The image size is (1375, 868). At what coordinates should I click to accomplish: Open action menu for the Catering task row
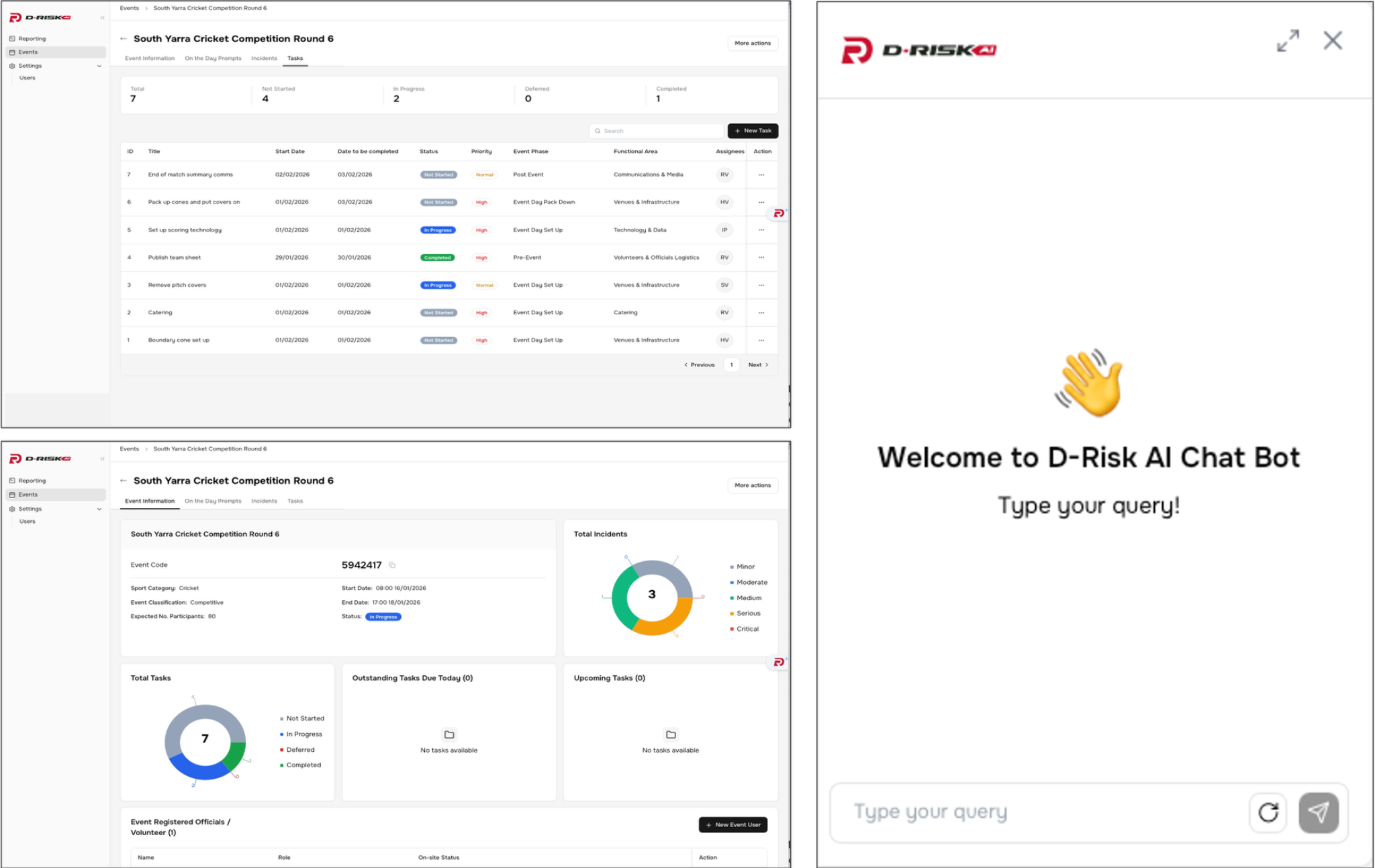(x=761, y=312)
